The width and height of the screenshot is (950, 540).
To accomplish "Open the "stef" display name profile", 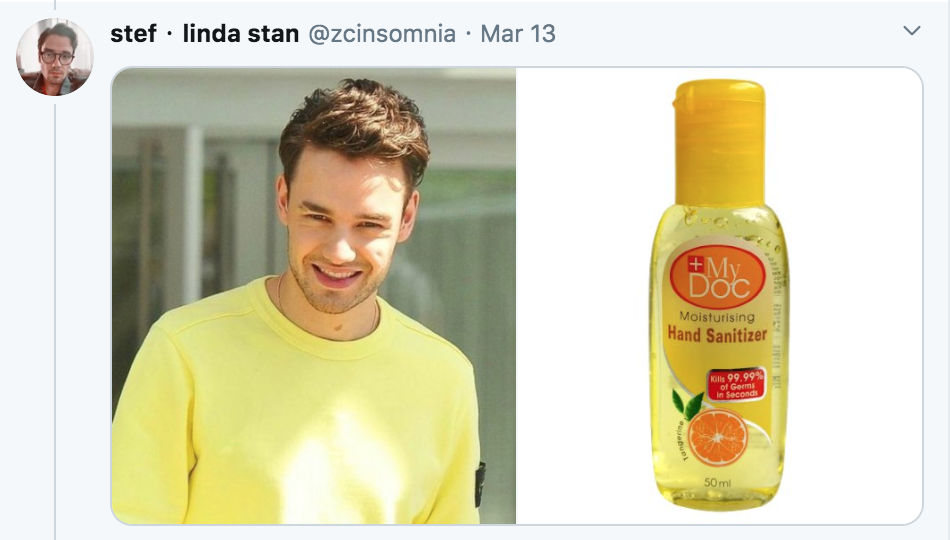I will coord(133,33).
